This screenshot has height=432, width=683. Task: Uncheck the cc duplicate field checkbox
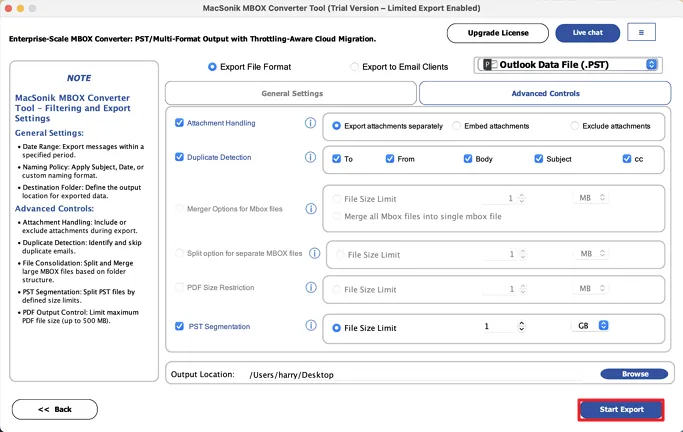tap(627, 159)
